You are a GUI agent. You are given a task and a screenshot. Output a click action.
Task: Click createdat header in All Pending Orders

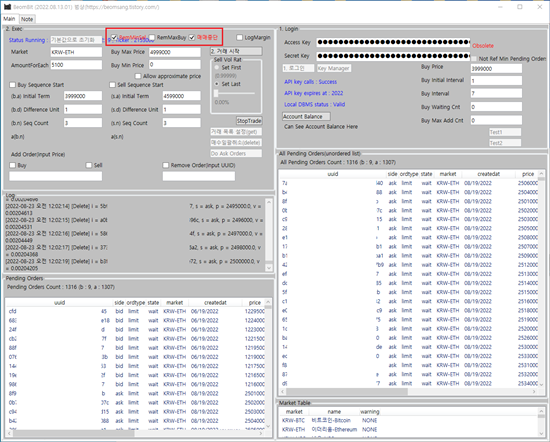coord(488,174)
